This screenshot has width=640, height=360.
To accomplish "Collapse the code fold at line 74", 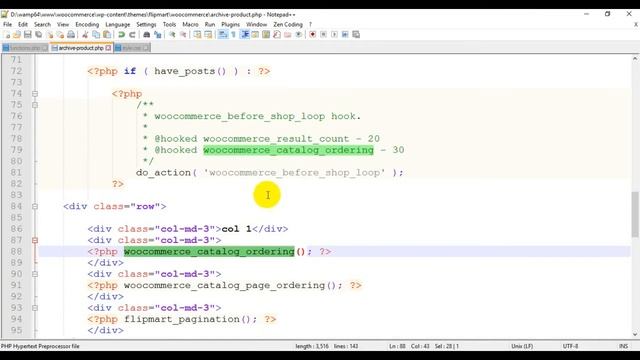I will pos(35,94).
